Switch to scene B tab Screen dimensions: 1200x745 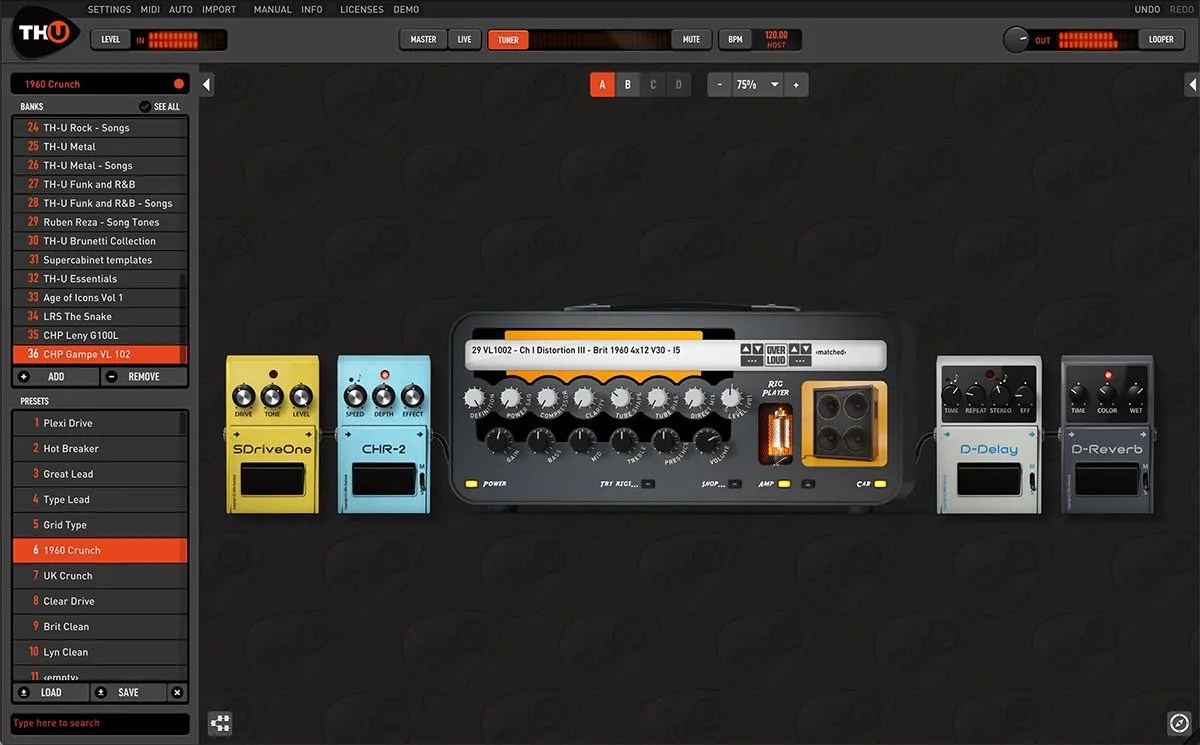point(628,85)
